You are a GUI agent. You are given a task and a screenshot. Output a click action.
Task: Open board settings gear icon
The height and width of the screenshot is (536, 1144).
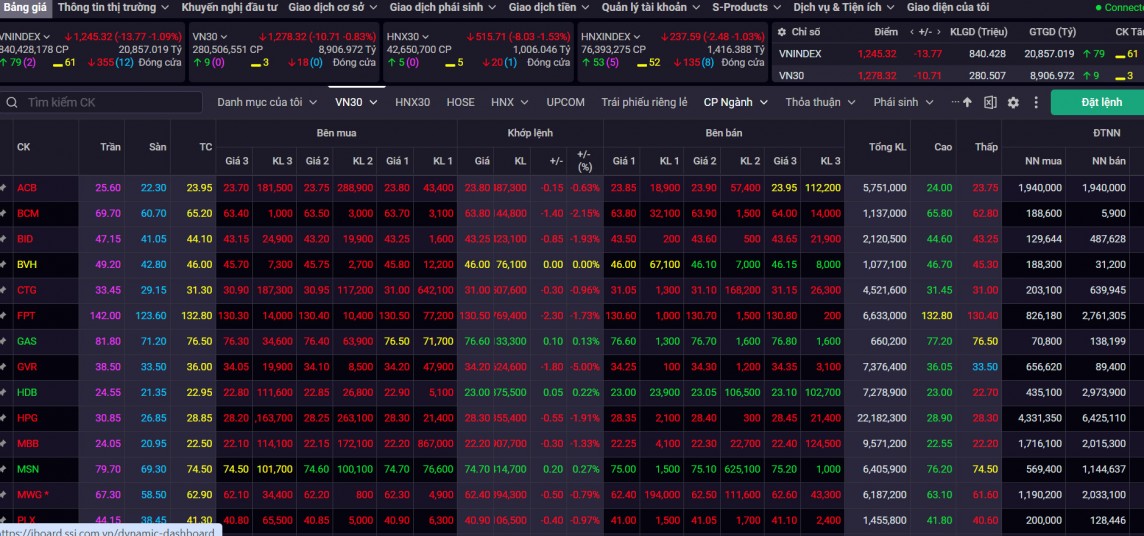(1013, 102)
